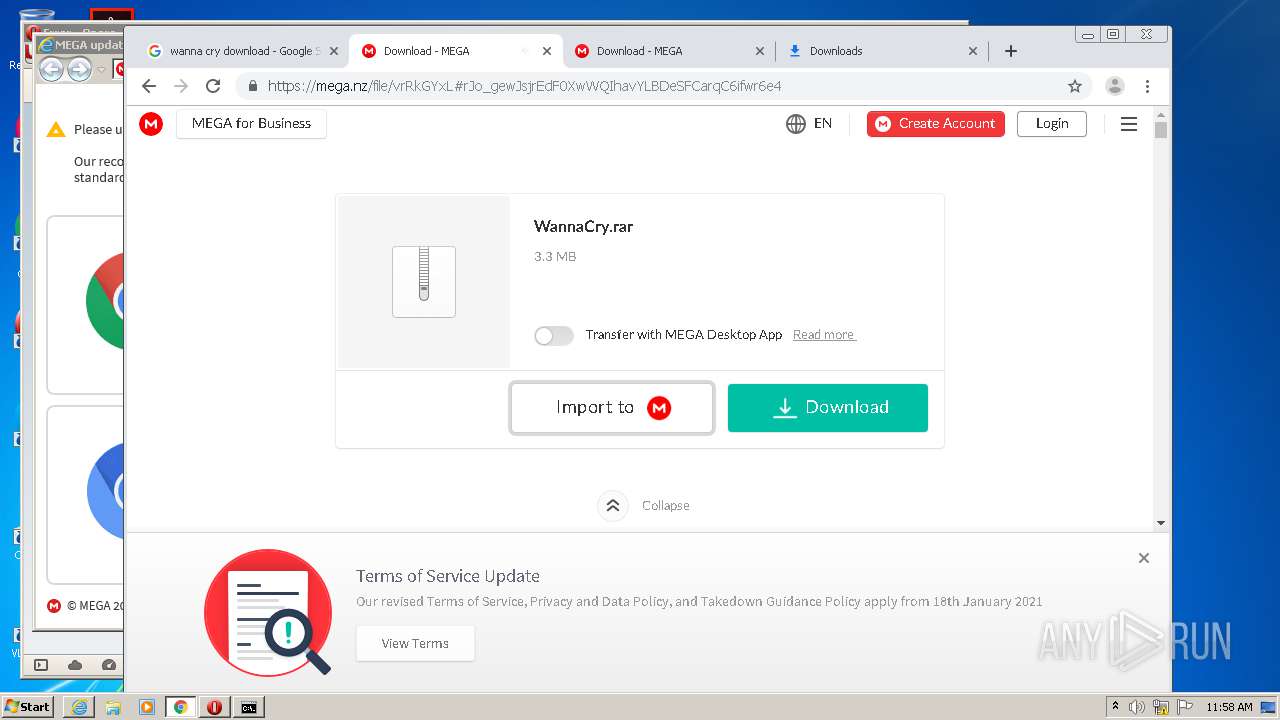The image size is (1280, 720).
Task: Bookmark this page with the star icon
Action: point(1075,86)
